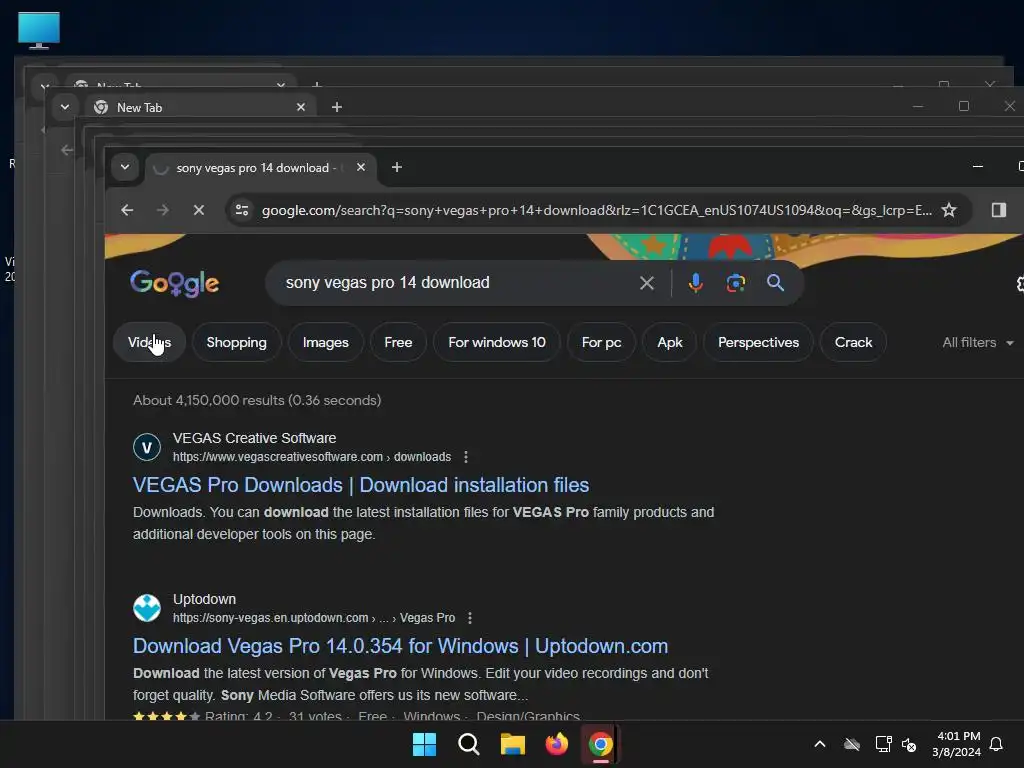Screen dimensions: 1024x768
Task: Click the back arrow in front Chrome window
Action: click(x=127, y=210)
